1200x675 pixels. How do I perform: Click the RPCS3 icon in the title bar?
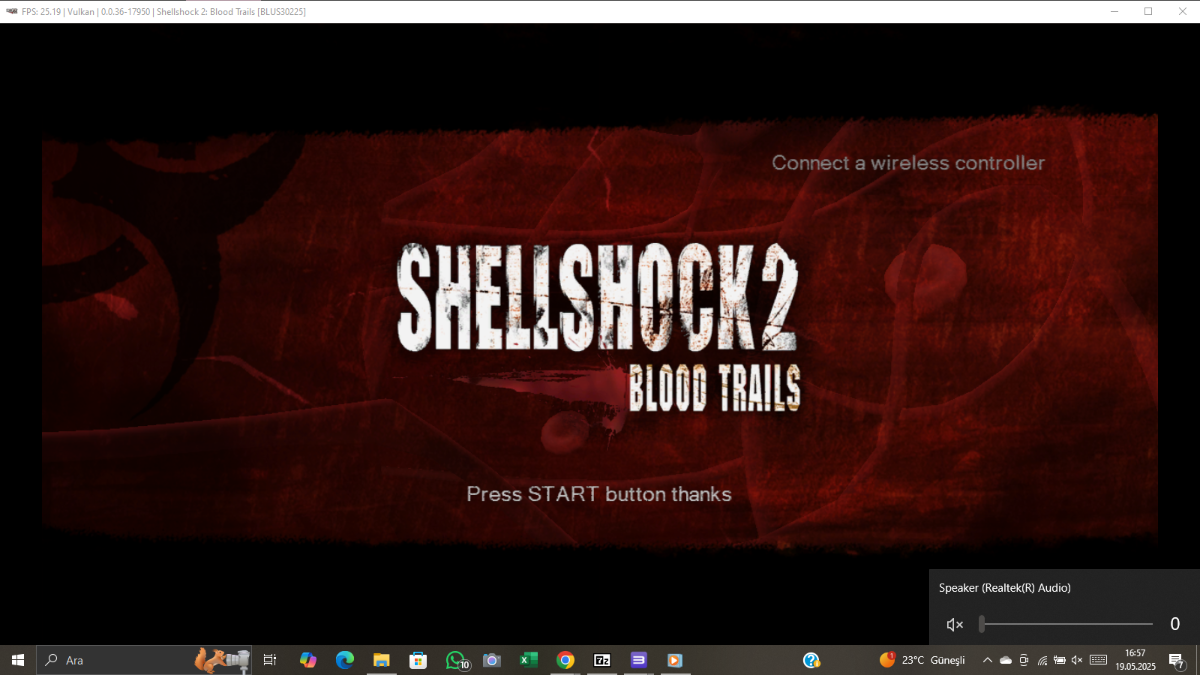coord(10,11)
